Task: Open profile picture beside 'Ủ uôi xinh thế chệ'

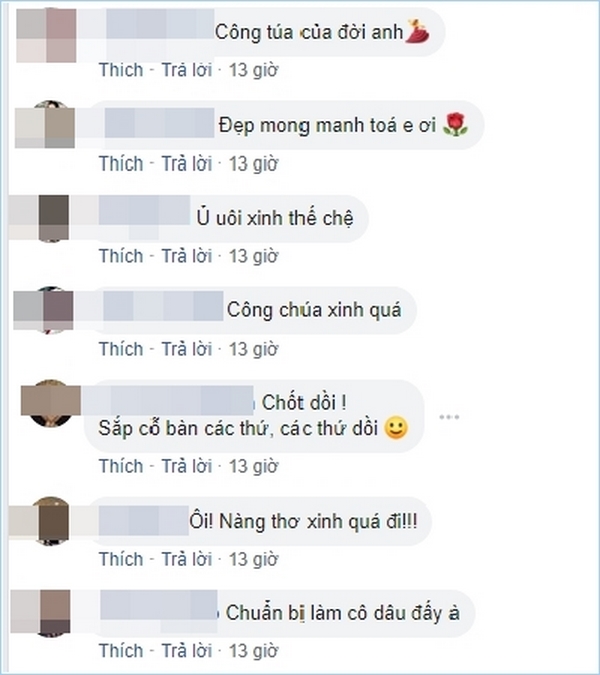Action: tap(53, 218)
